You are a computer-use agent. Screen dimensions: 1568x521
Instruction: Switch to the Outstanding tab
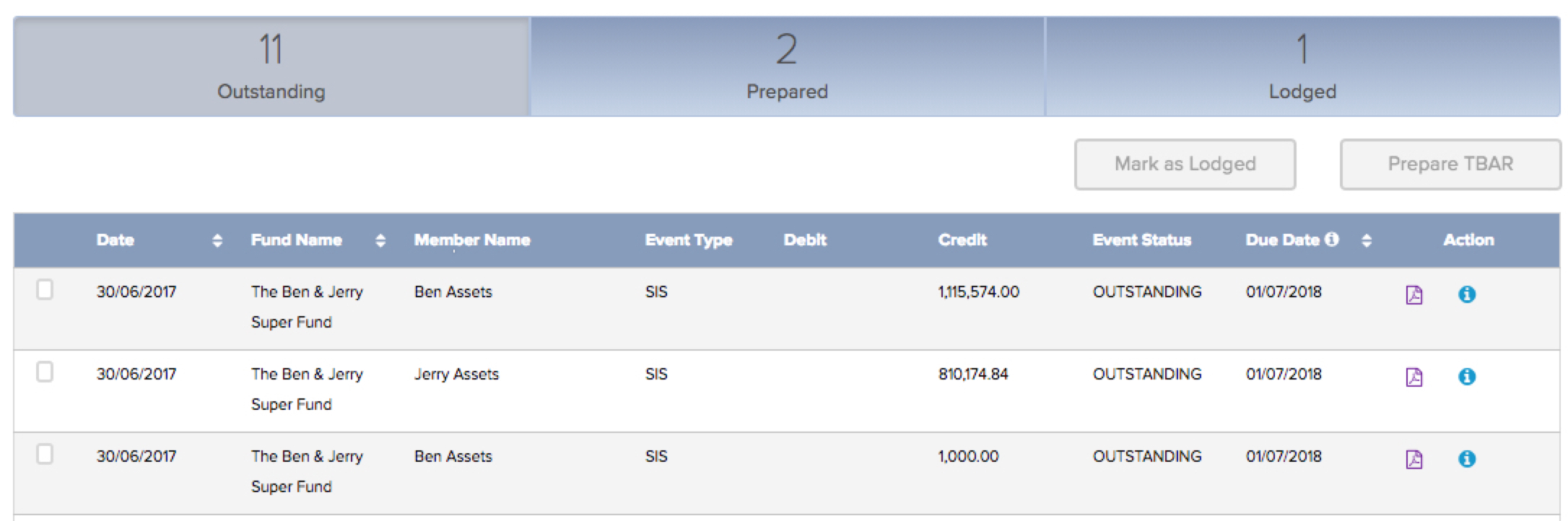click(x=271, y=67)
